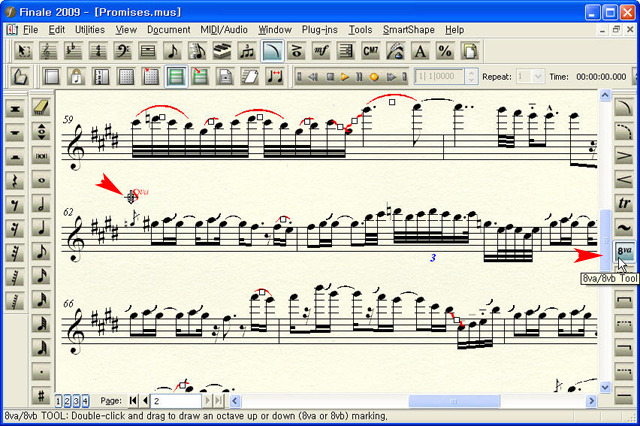Select the Repeat tool
640x426 pixels.
pos(346,51)
